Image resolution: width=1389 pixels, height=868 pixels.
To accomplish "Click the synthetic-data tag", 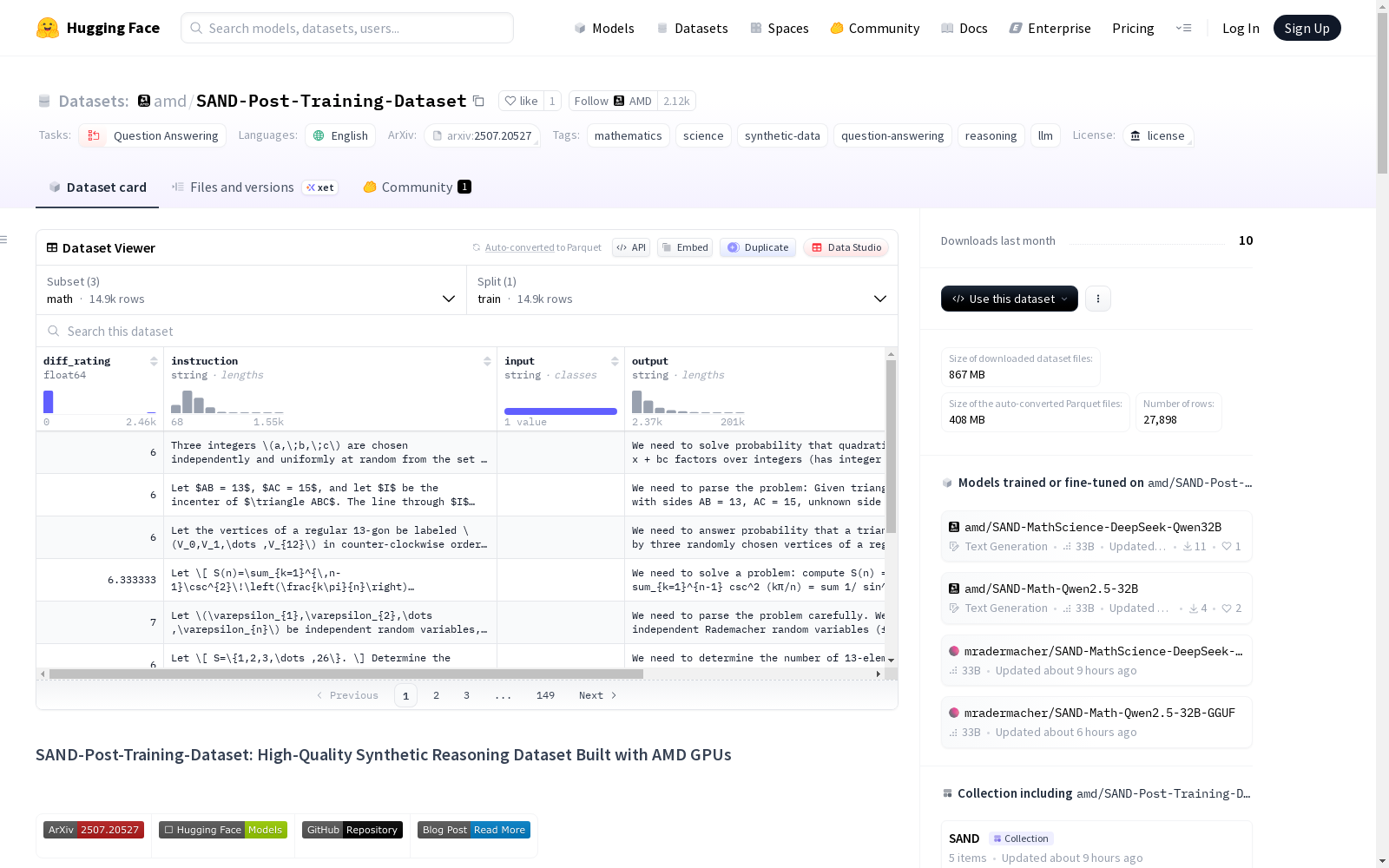I will 782,135.
